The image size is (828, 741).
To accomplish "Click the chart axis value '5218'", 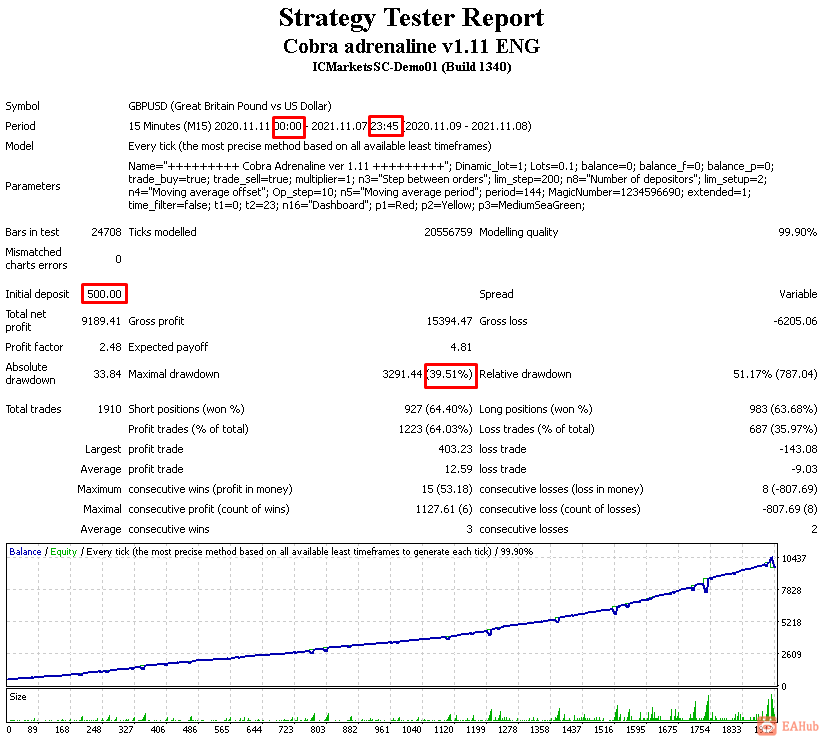I will pyautogui.click(x=792, y=623).
